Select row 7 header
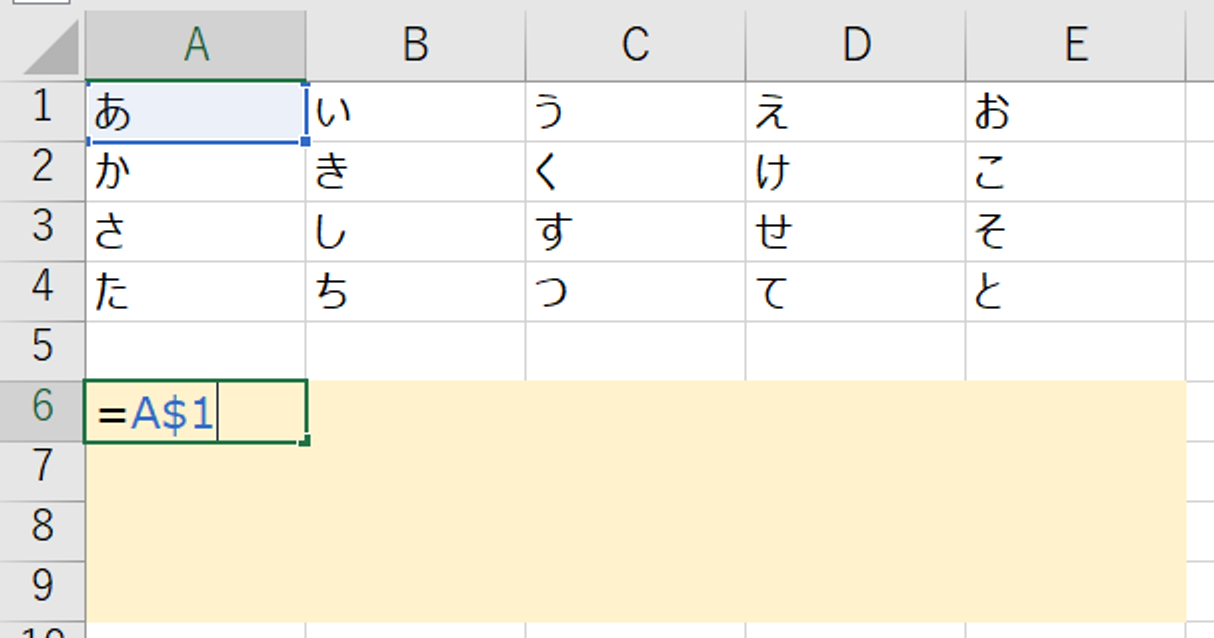 [x=42, y=471]
